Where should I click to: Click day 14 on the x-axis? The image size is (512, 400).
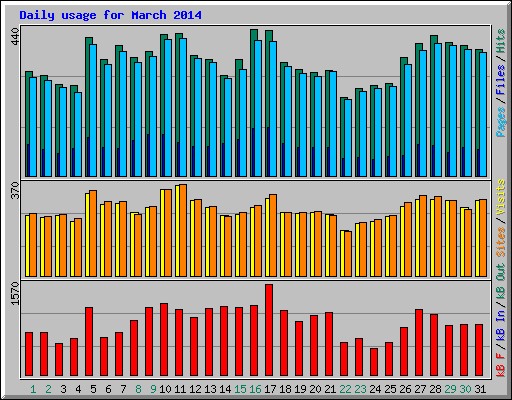[225, 389]
